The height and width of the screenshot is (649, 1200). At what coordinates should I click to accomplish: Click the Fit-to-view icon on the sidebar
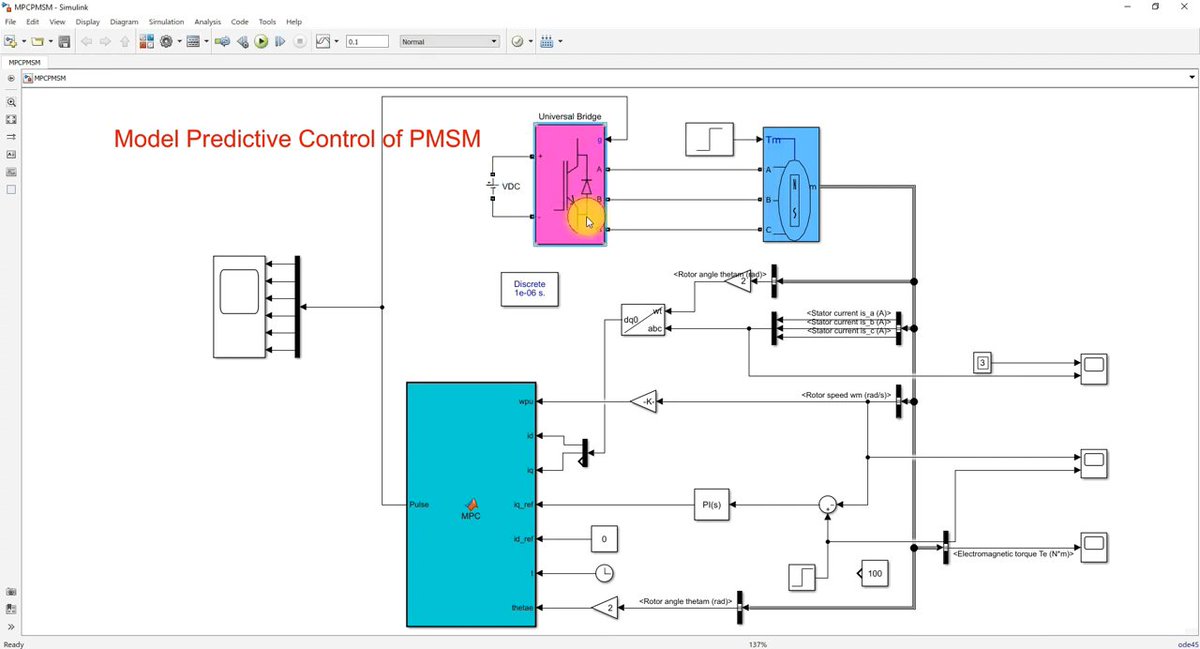tap(11, 119)
